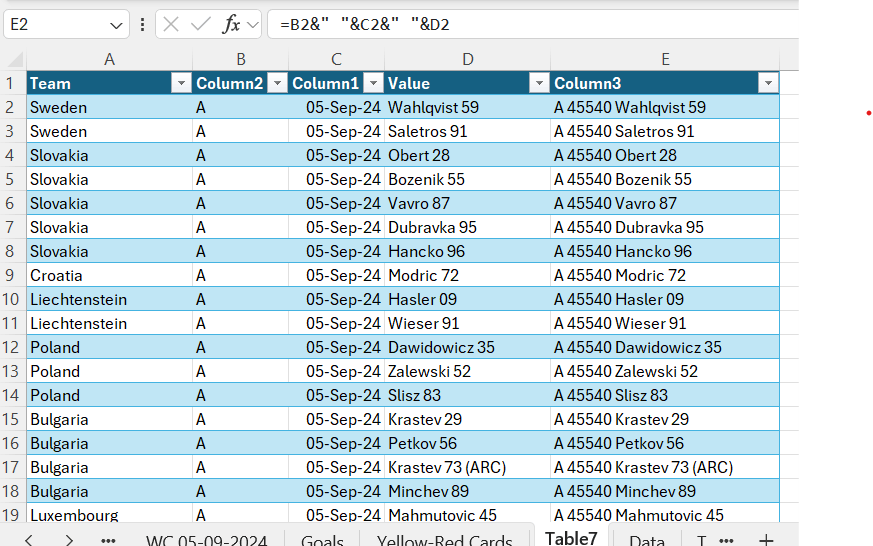873x546 pixels.
Task: Select row 2 header
Action: (11, 107)
